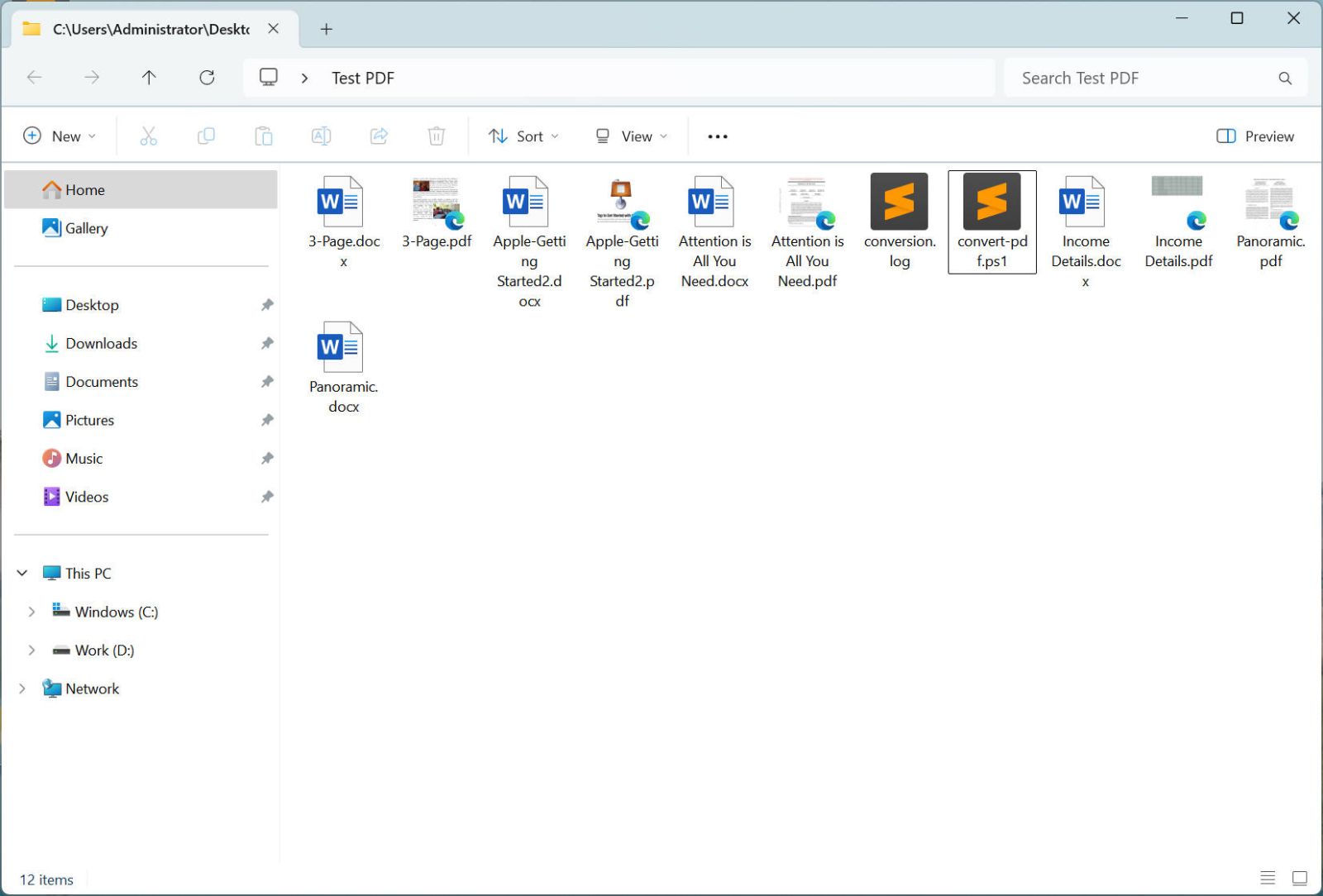This screenshot has height=896, width=1323.
Task: Collapse the This PC tree node
Action: (22, 573)
